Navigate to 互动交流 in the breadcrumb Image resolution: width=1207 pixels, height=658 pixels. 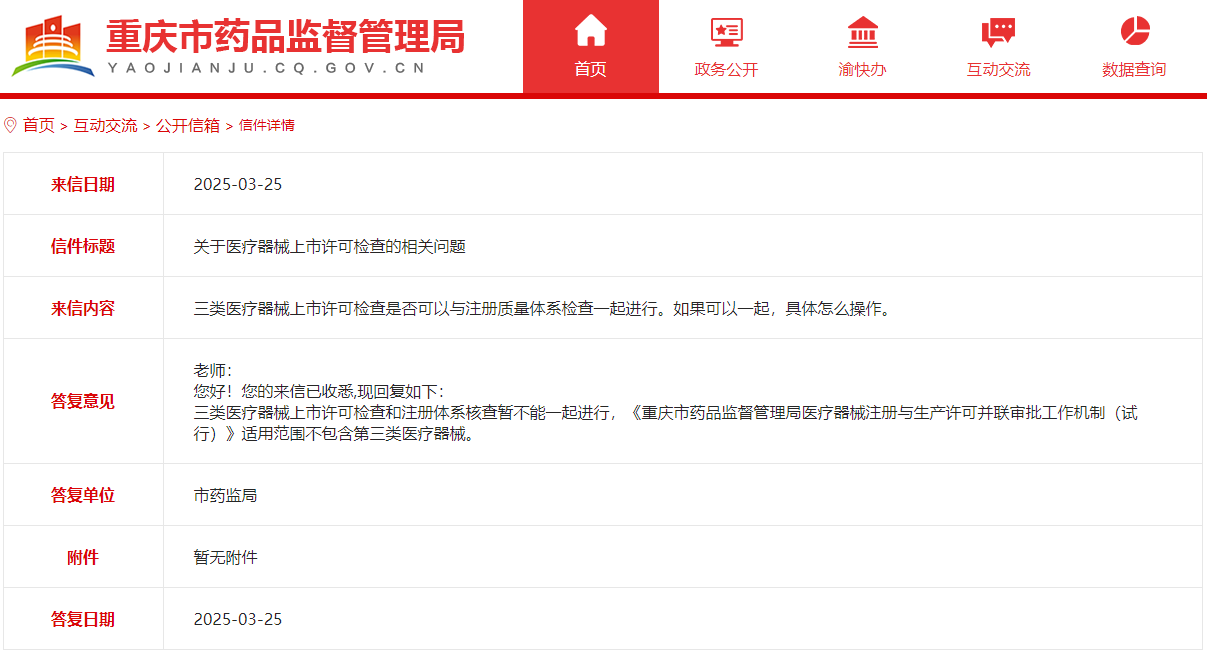105,125
